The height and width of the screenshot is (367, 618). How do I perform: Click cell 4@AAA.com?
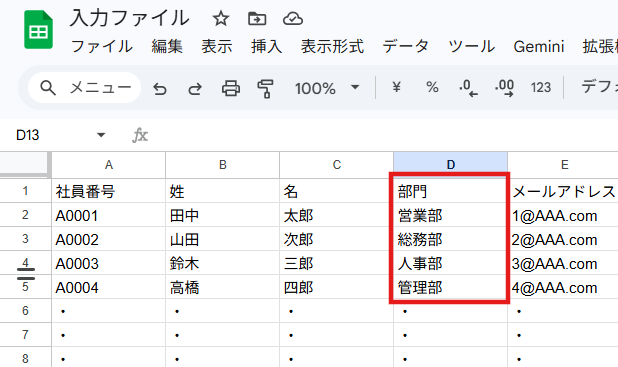pyautogui.click(x=564, y=287)
